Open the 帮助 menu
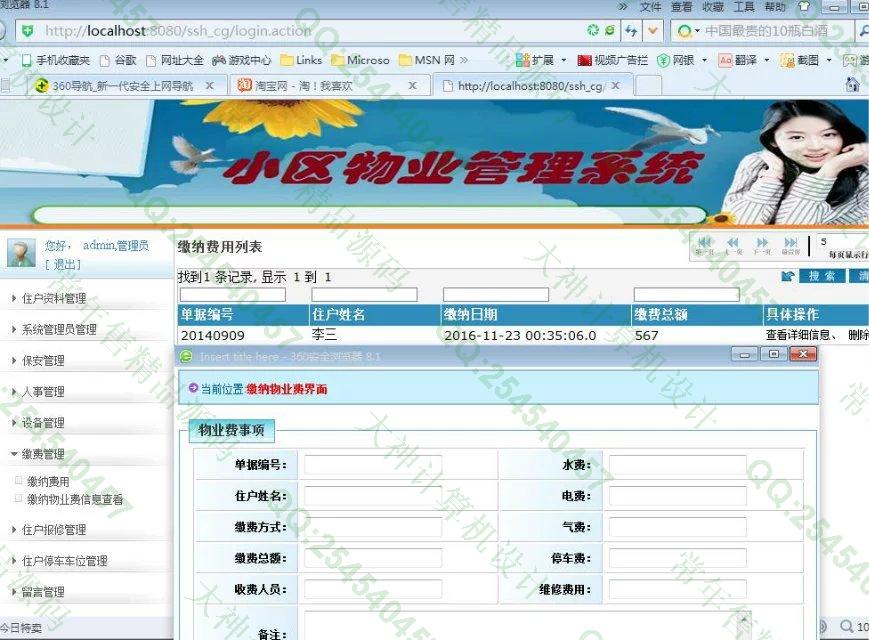Viewport: 869px width, 640px height. pos(775,7)
